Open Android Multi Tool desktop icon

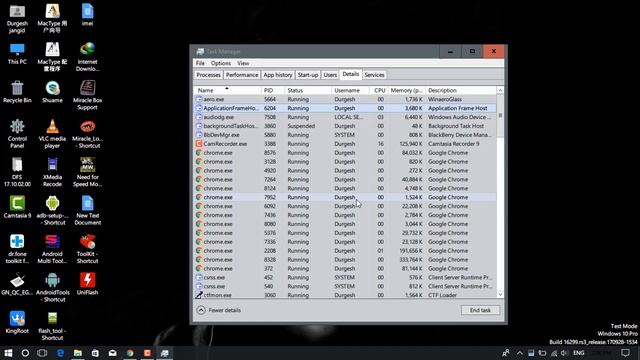pos(52,249)
